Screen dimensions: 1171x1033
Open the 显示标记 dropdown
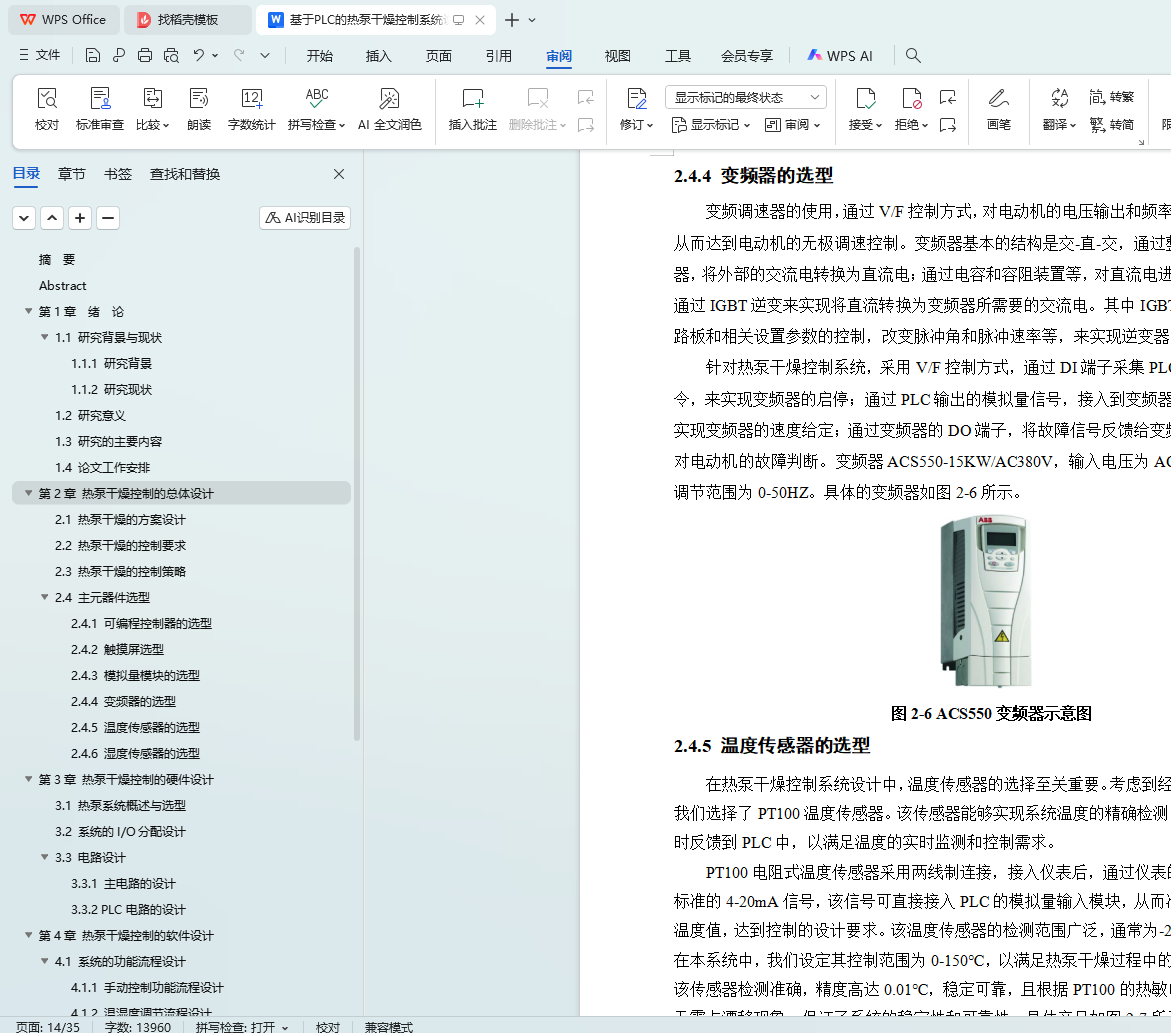(710, 125)
